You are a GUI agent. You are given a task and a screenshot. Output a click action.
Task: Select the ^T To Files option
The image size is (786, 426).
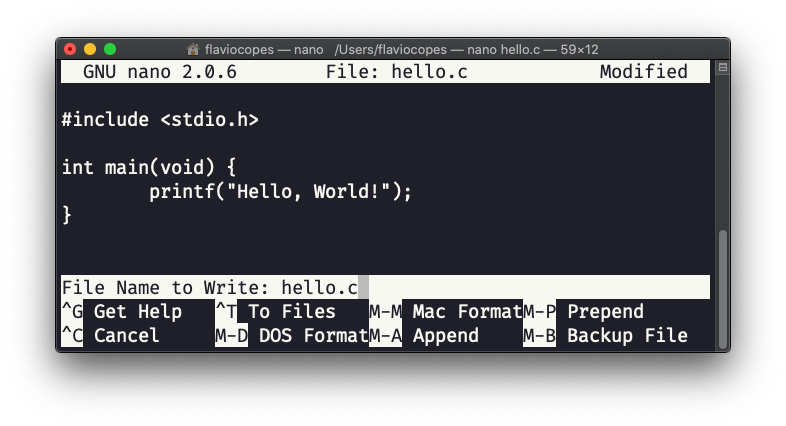click(276, 312)
